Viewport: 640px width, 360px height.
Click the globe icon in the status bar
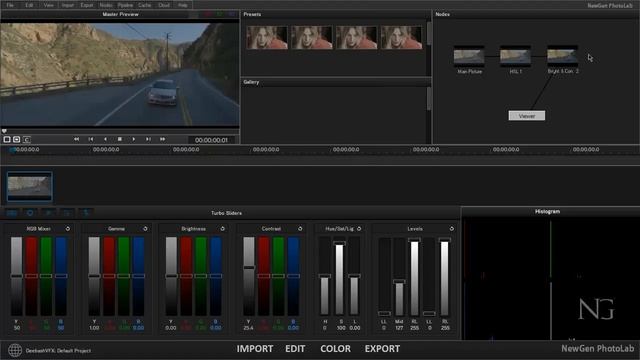tap(15, 350)
